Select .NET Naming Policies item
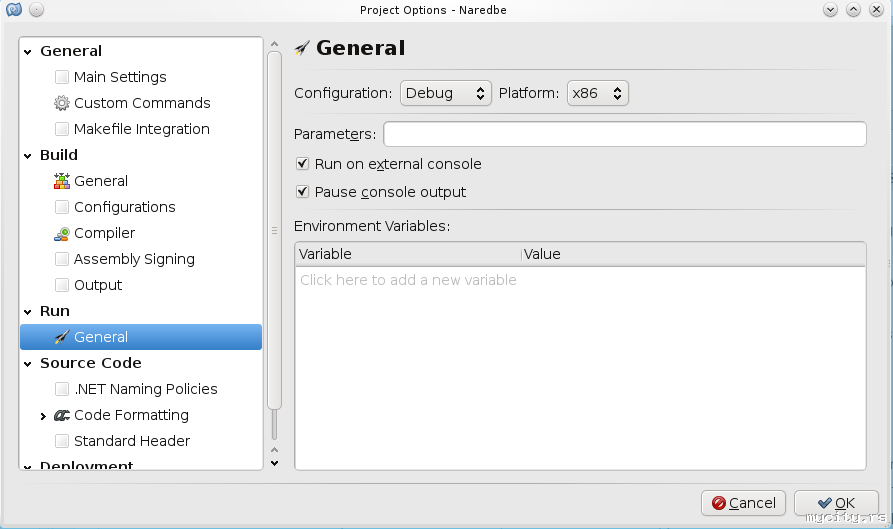Image resolution: width=893 pixels, height=529 pixels. click(x=145, y=389)
